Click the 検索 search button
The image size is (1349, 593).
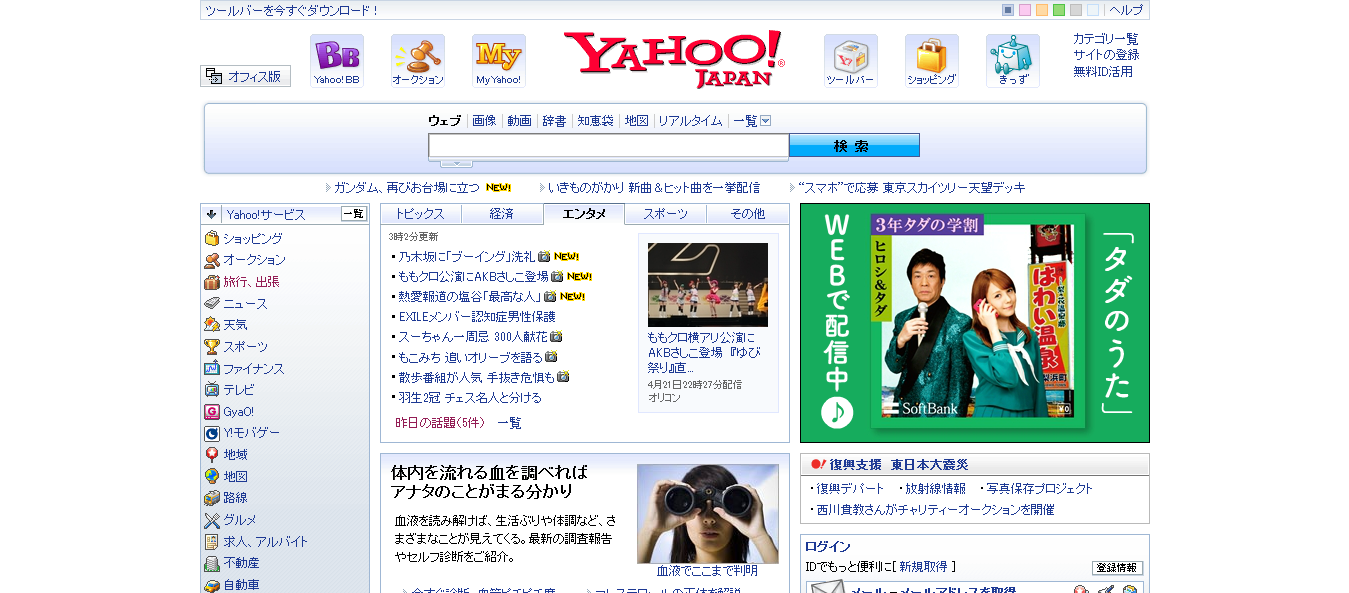(854, 146)
